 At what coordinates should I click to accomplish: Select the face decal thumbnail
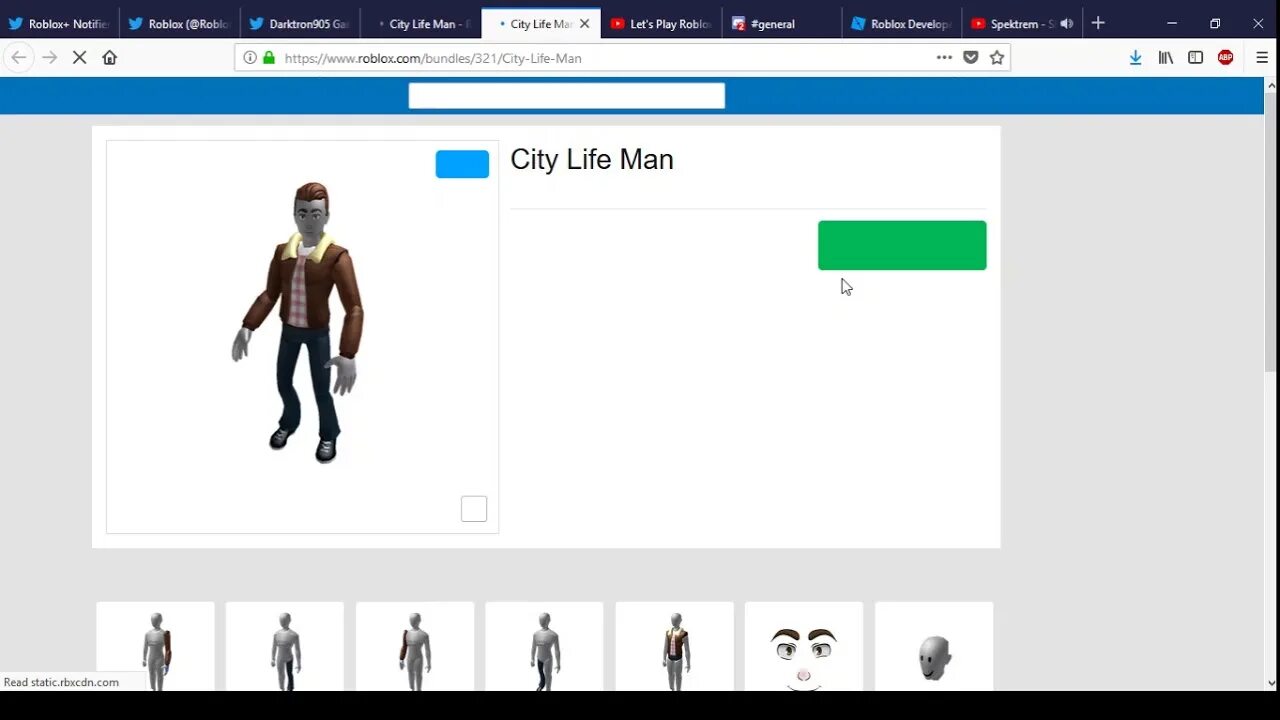coord(803,650)
